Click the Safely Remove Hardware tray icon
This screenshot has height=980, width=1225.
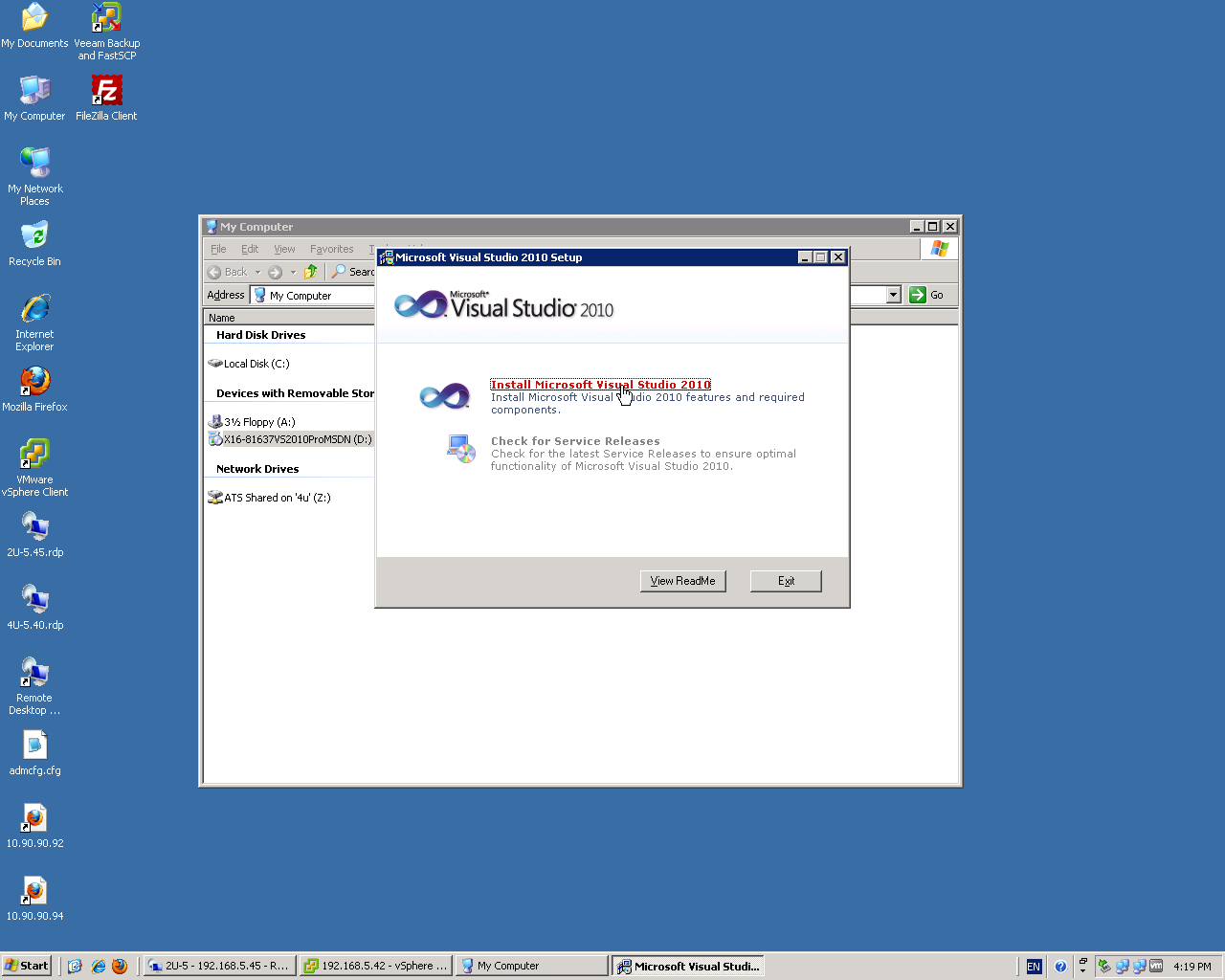click(1104, 967)
